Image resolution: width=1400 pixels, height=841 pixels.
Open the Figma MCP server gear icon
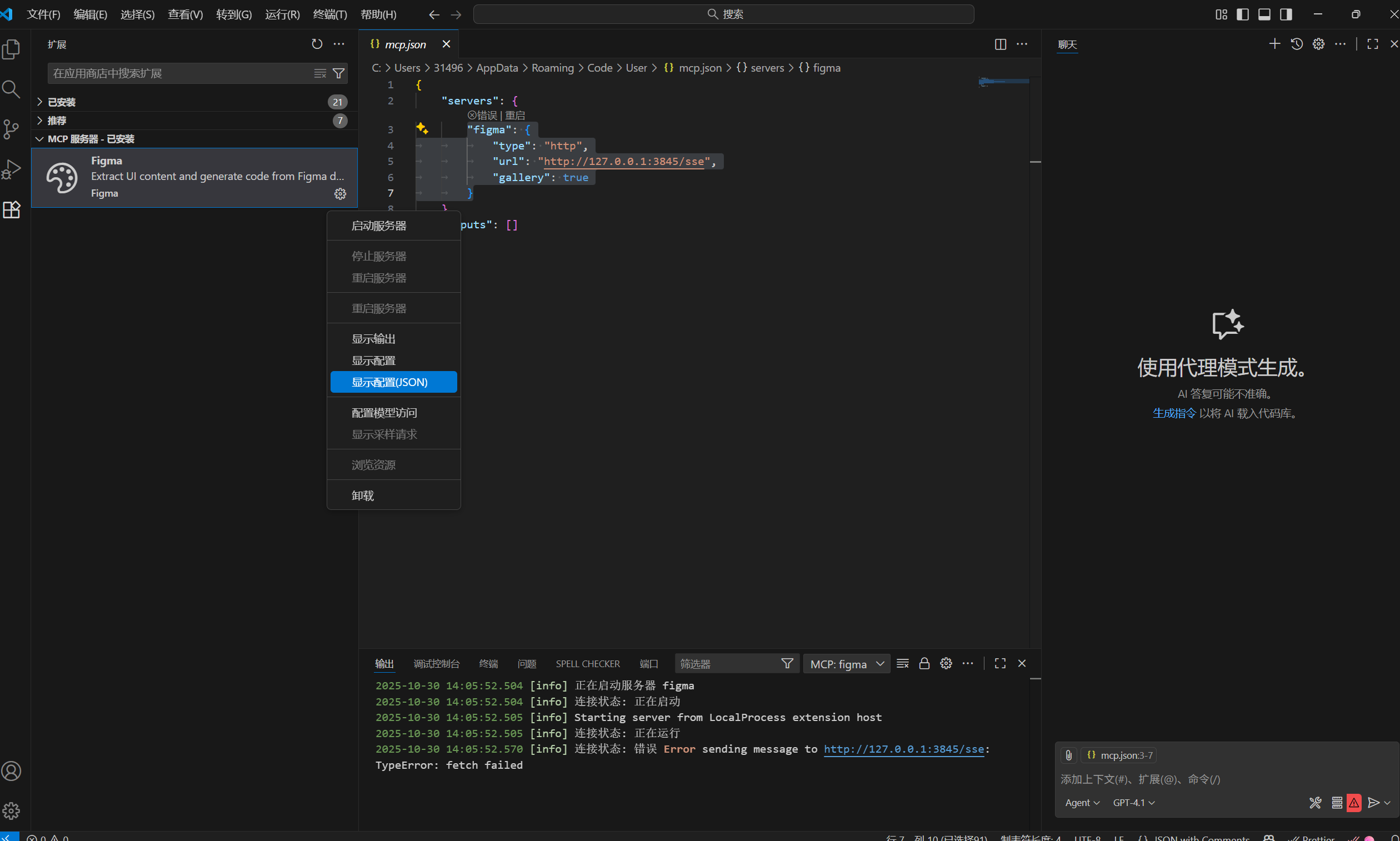(340, 194)
